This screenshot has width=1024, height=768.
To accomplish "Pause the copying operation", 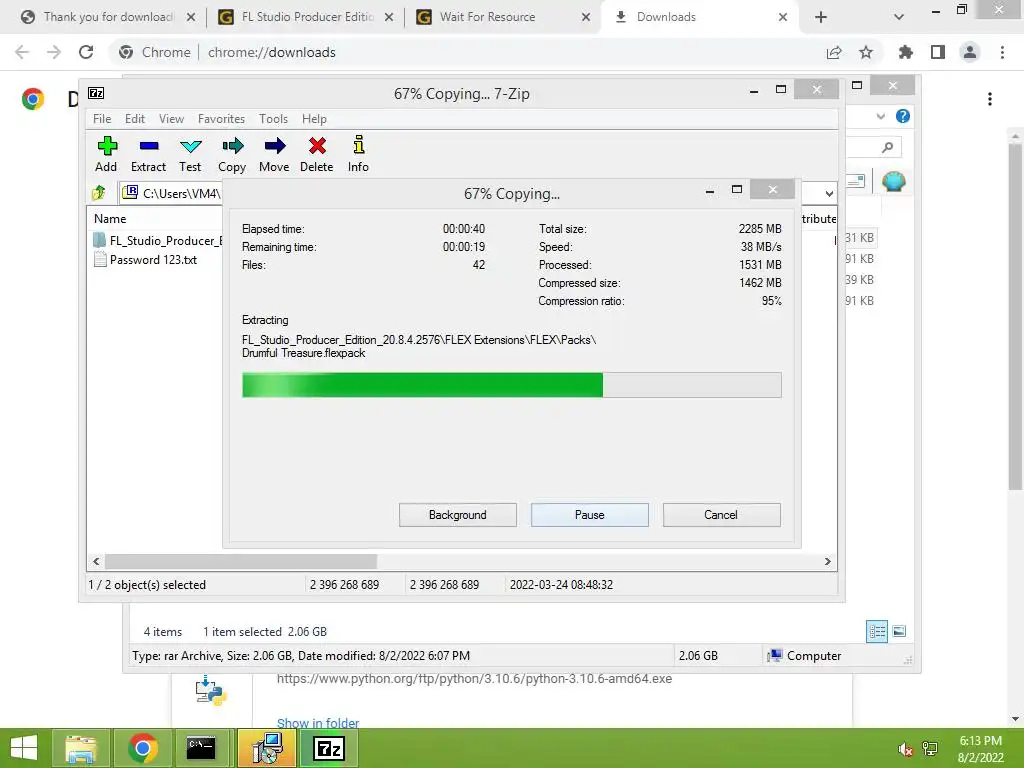I will click(590, 515).
